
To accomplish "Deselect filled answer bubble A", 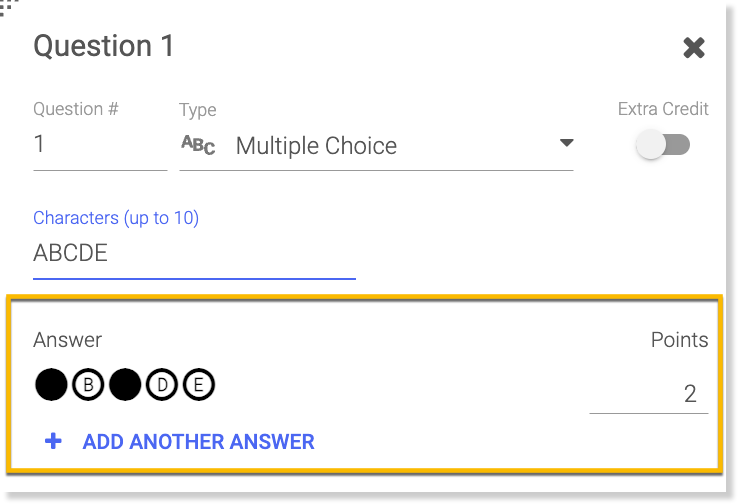I will (50, 384).
